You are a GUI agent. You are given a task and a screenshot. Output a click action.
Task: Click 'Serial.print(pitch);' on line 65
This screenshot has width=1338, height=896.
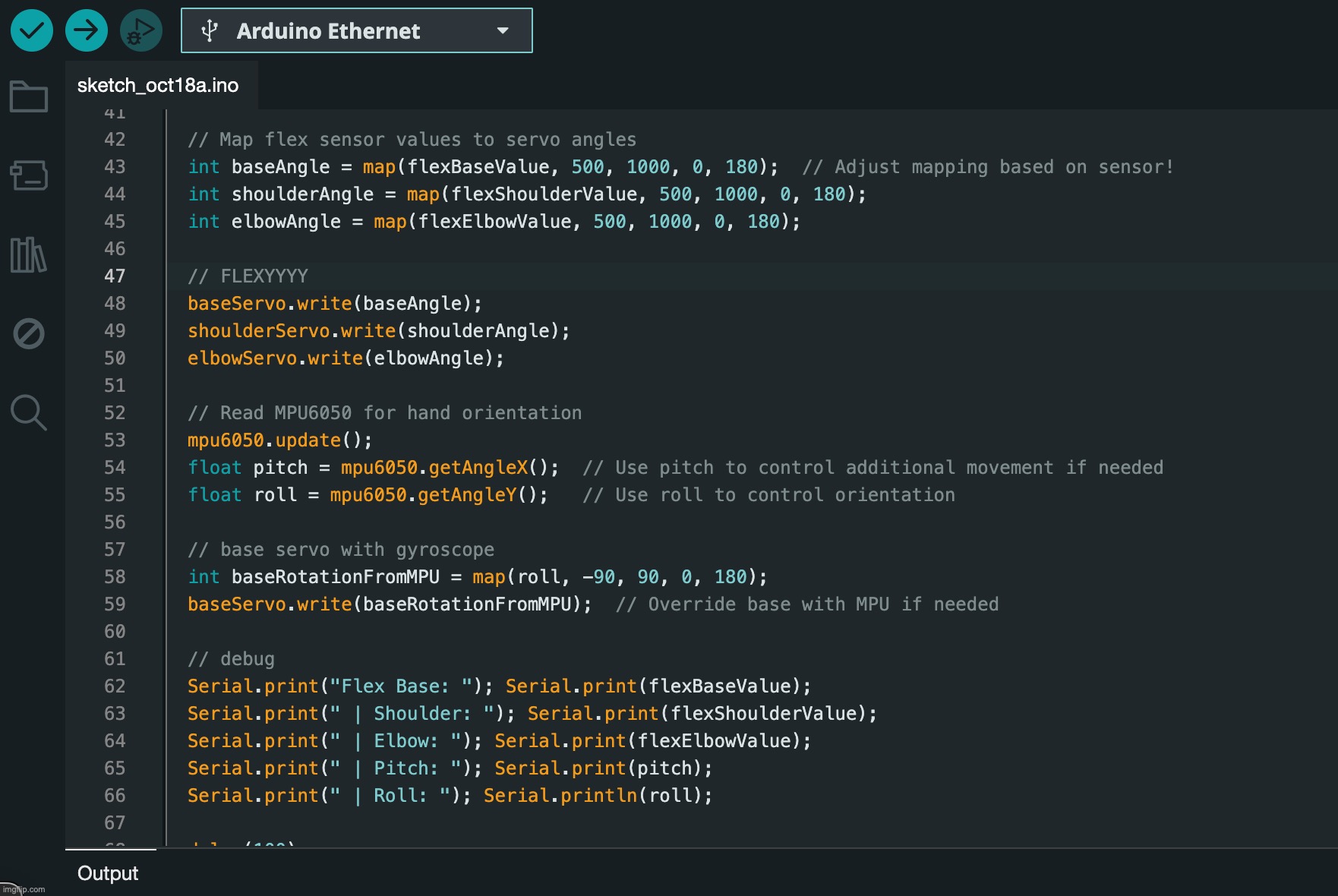pyautogui.click(x=604, y=768)
